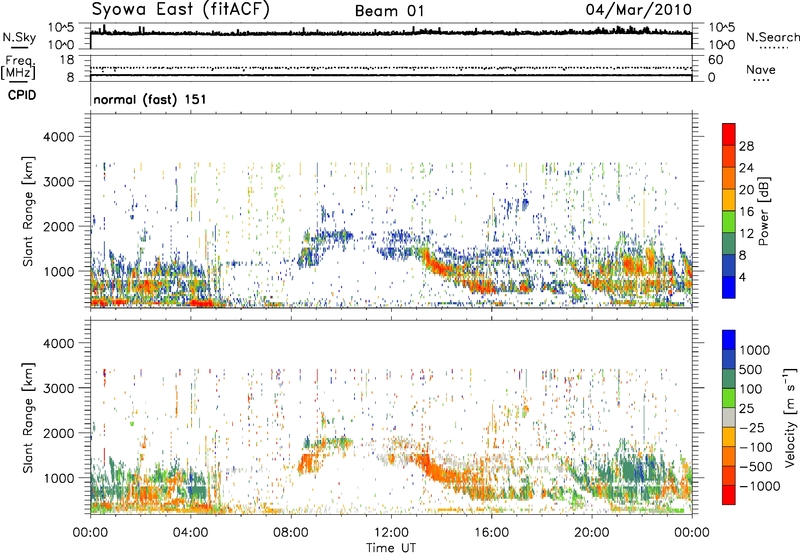800x554 pixels.
Task: Pick the light green segment of the power colorbar
Action: [729, 222]
